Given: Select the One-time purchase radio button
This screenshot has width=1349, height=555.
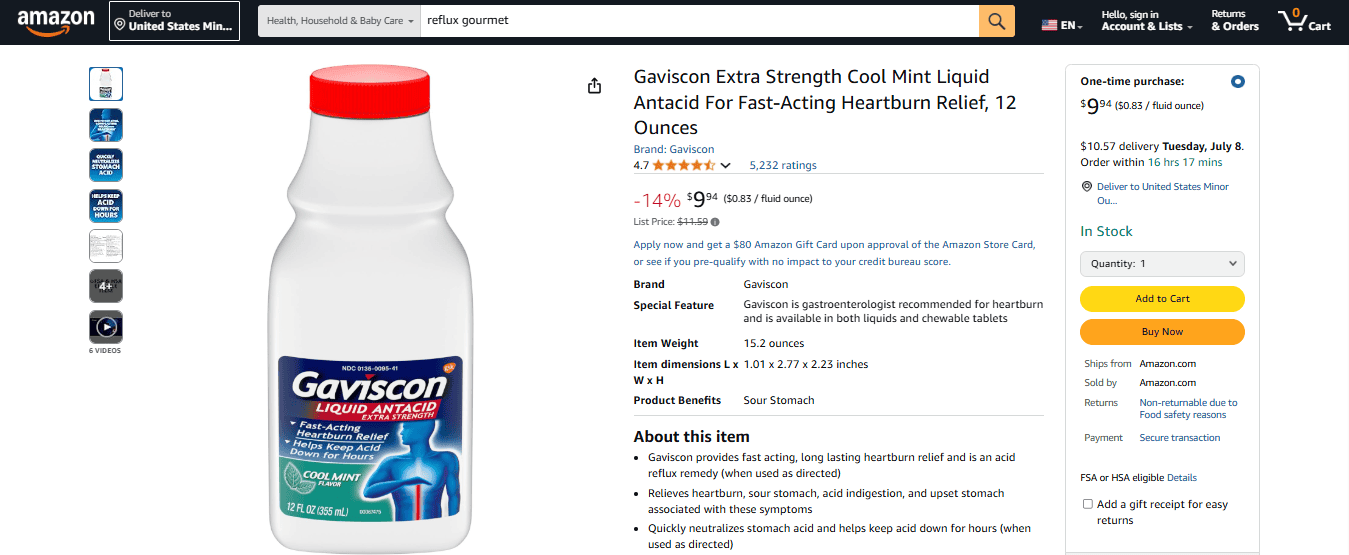Looking at the screenshot, I should pyautogui.click(x=1238, y=82).
